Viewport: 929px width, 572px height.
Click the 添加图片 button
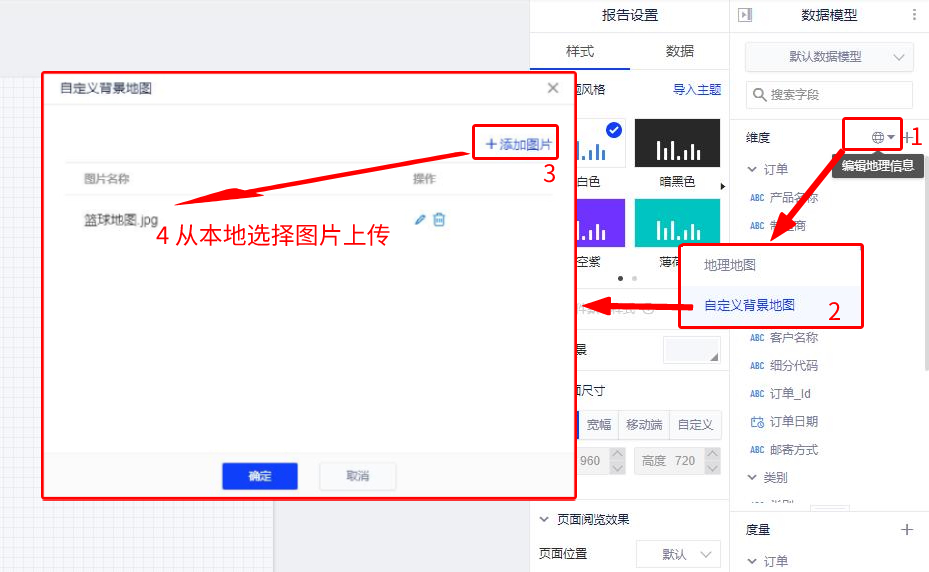pos(518,145)
